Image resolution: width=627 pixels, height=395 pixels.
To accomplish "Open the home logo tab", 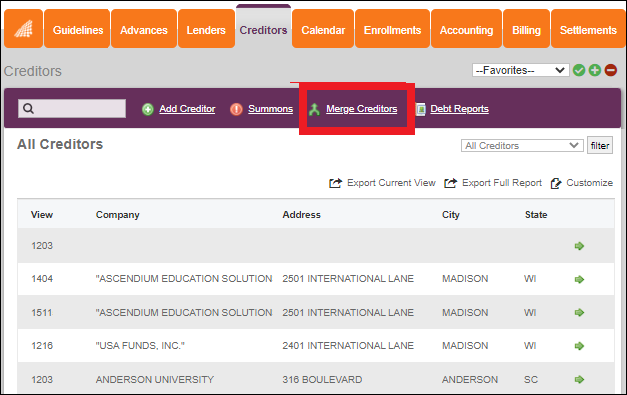I will click(x=24, y=29).
